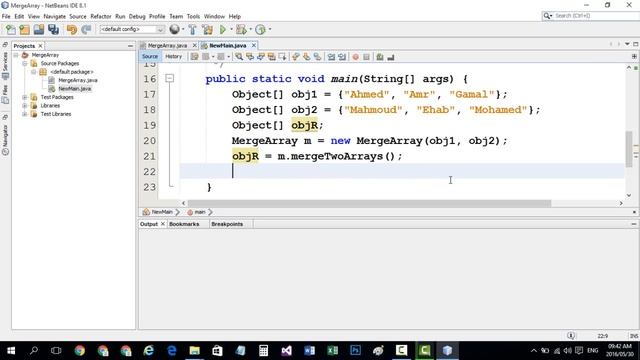Click the Shift Line Left editor icon
Screen dimensions: 640x360
click(331, 57)
